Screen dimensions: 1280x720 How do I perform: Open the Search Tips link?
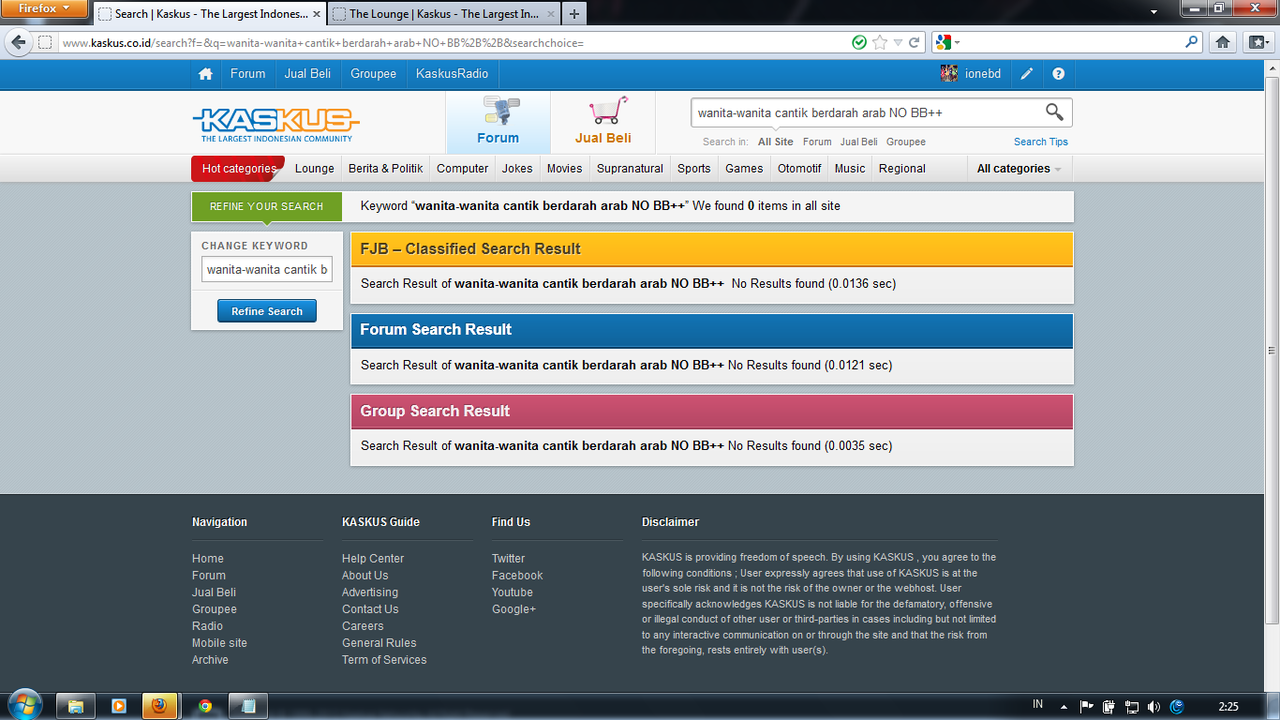pos(1041,142)
